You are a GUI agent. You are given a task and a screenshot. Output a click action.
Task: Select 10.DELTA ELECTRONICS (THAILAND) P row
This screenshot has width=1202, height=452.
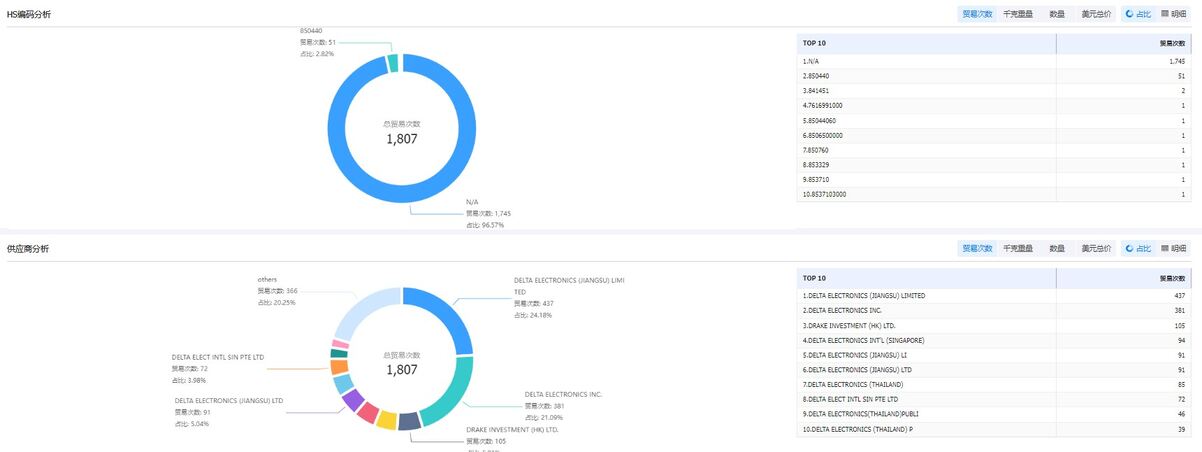pyautogui.click(x=993, y=429)
